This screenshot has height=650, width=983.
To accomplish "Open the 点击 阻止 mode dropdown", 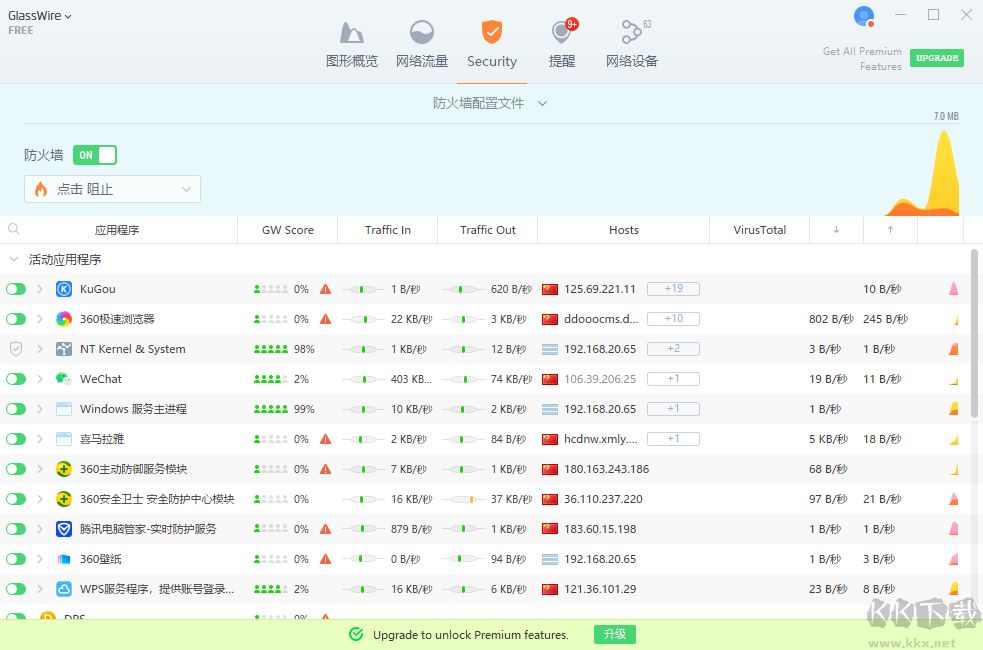I will click(112, 189).
